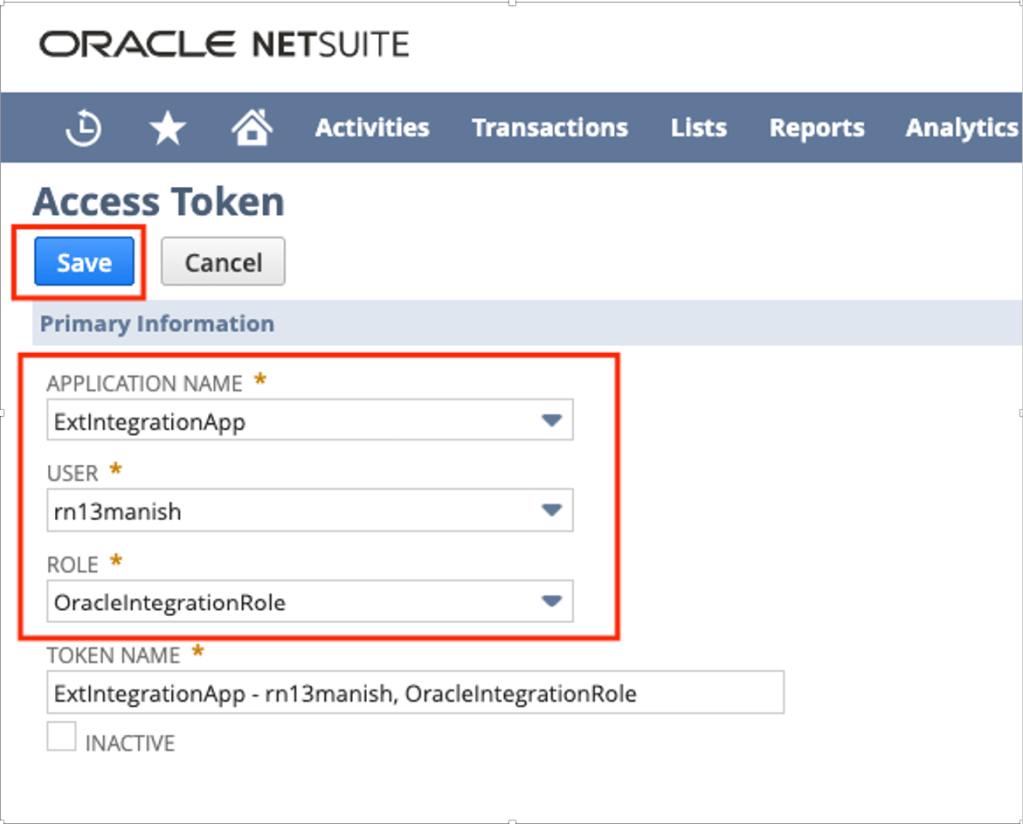Open the Recent Records clock icon

pos(84,128)
